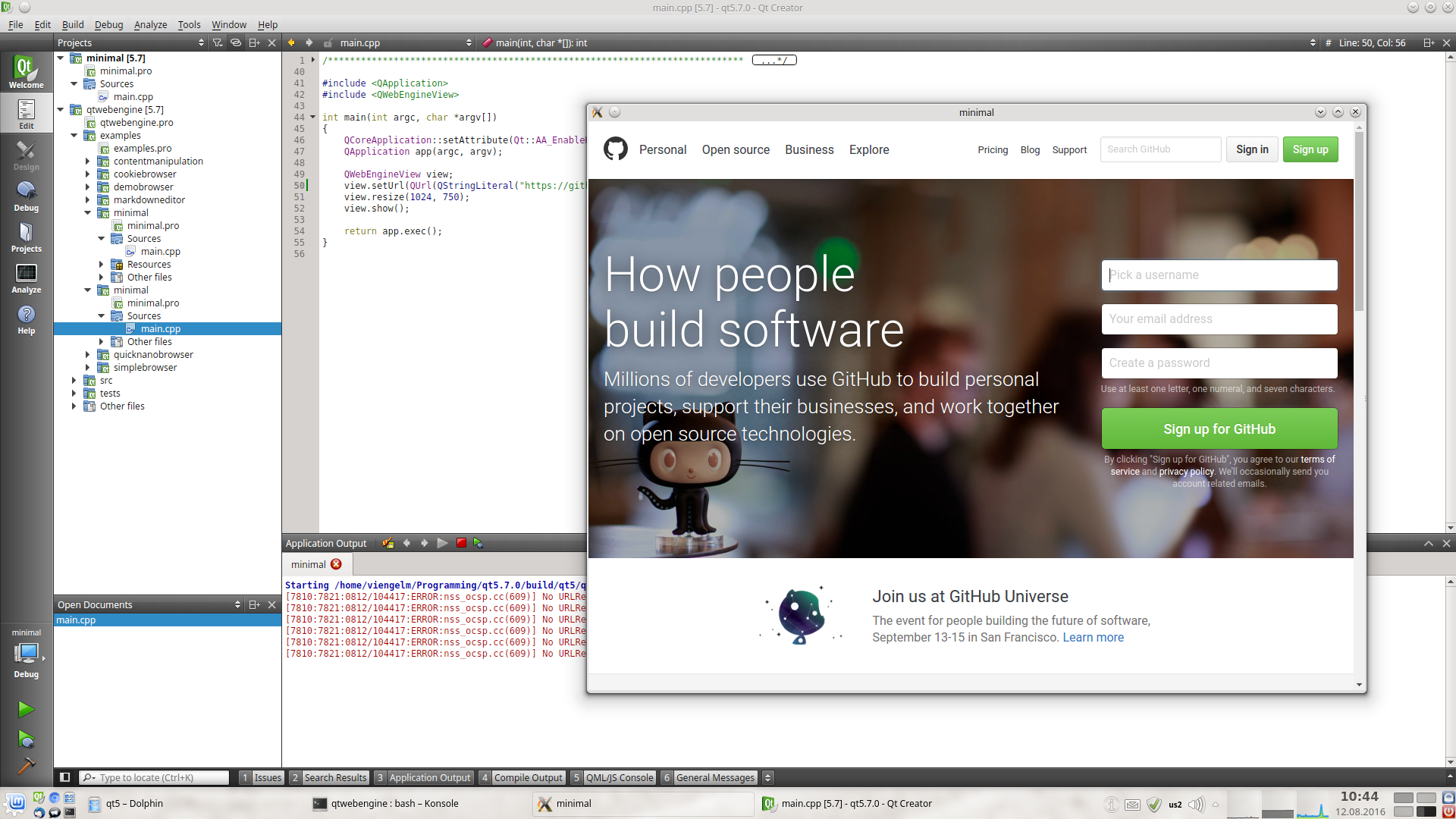Open the Welcome mode
Viewport: 1456px width, 819px height.
pos(26,72)
